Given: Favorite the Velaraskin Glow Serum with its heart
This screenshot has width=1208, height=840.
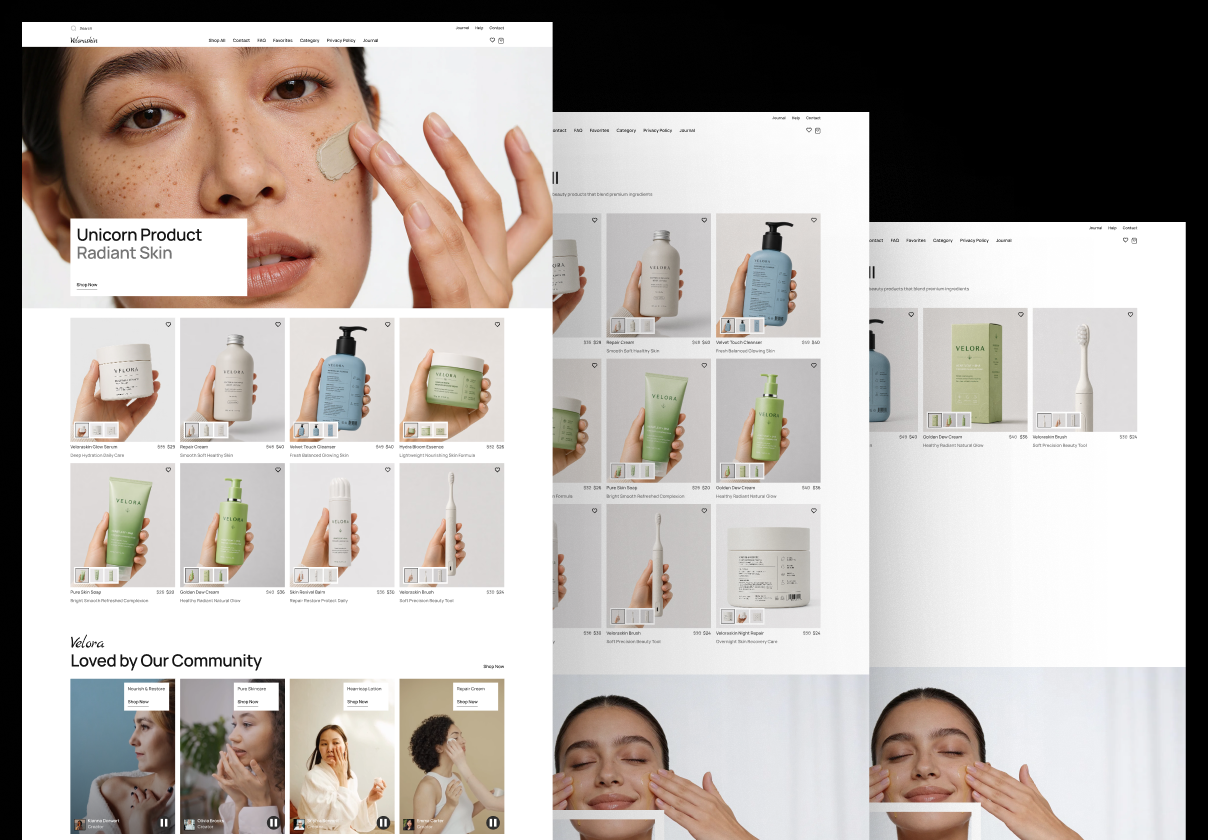Looking at the screenshot, I should (x=168, y=324).
